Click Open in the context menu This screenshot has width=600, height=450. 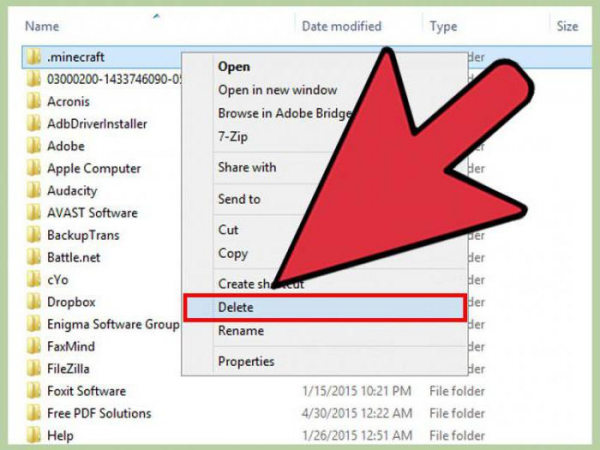[x=325, y=67]
